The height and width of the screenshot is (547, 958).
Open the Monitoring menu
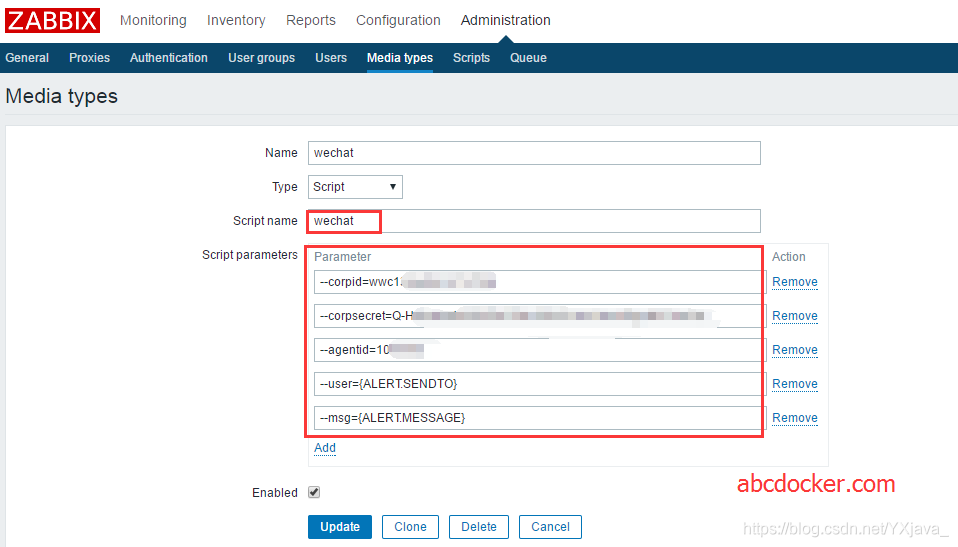pyautogui.click(x=153, y=20)
